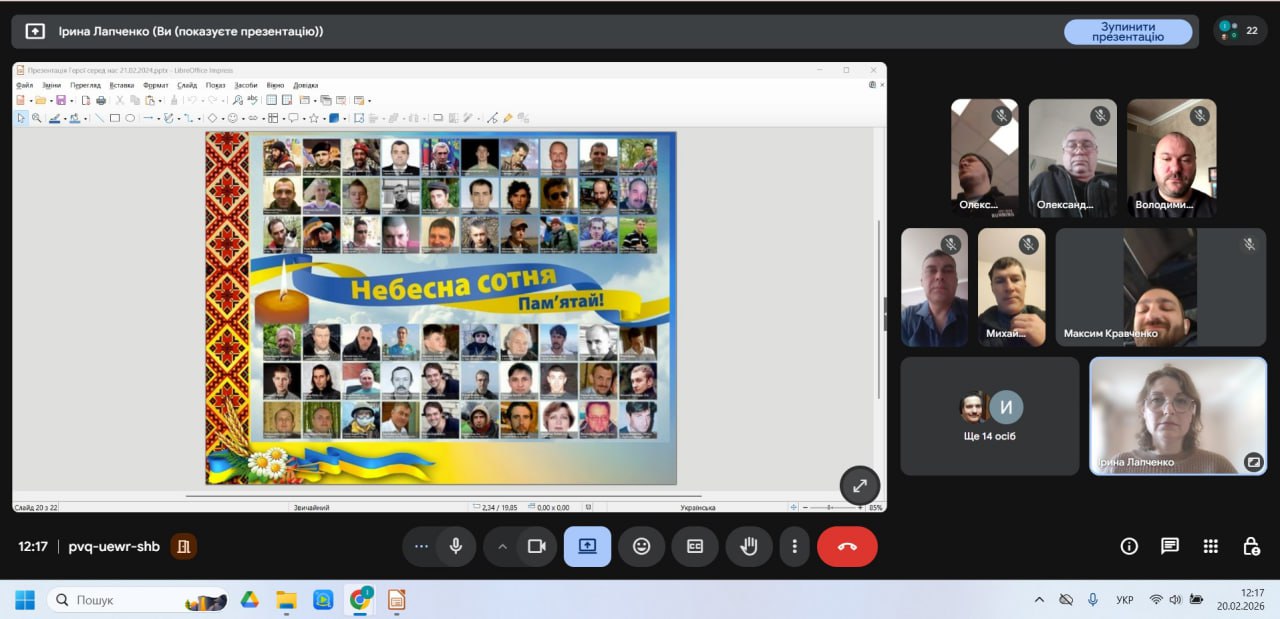Toggle the camera on or off
Image resolution: width=1280 pixels, height=619 pixels.
(x=536, y=546)
